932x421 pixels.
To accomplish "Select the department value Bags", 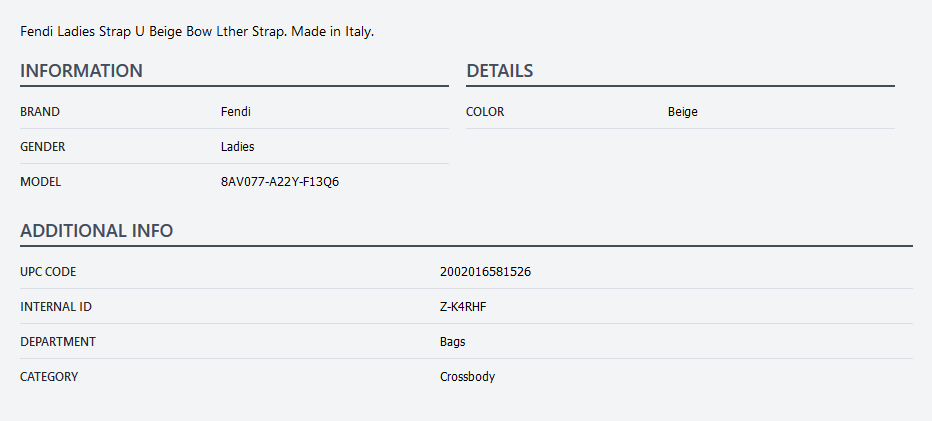I will tap(453, 342).
